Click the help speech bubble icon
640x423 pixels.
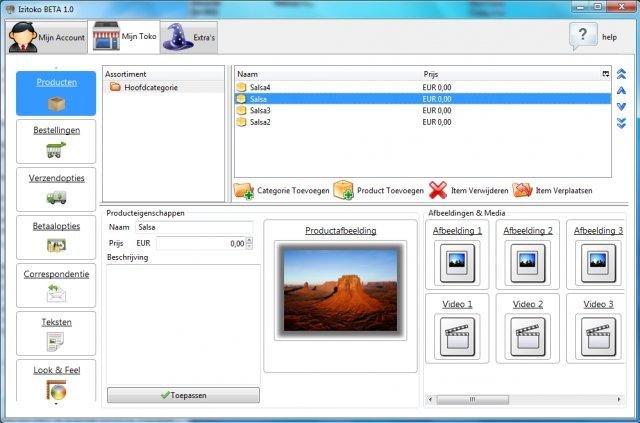coord(583,36)
